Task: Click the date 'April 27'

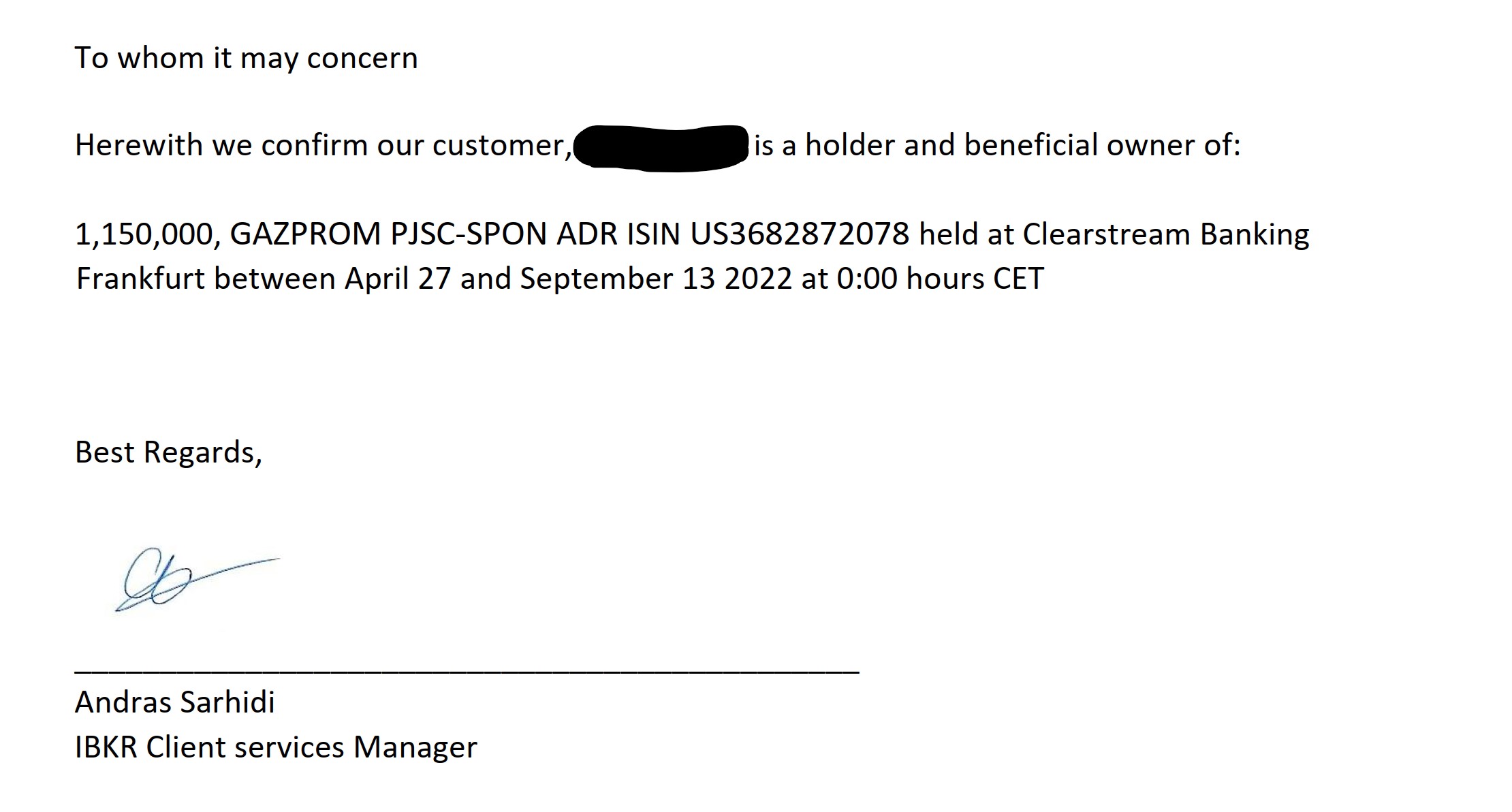Action: click(398, 280)
